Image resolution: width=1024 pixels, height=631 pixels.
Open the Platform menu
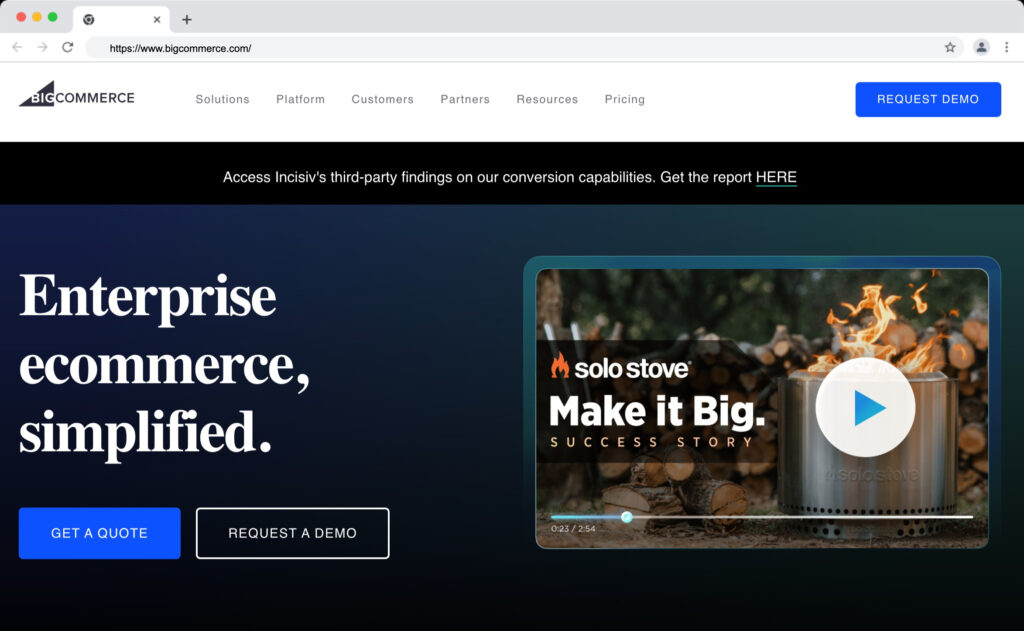[x=300, y=99]
